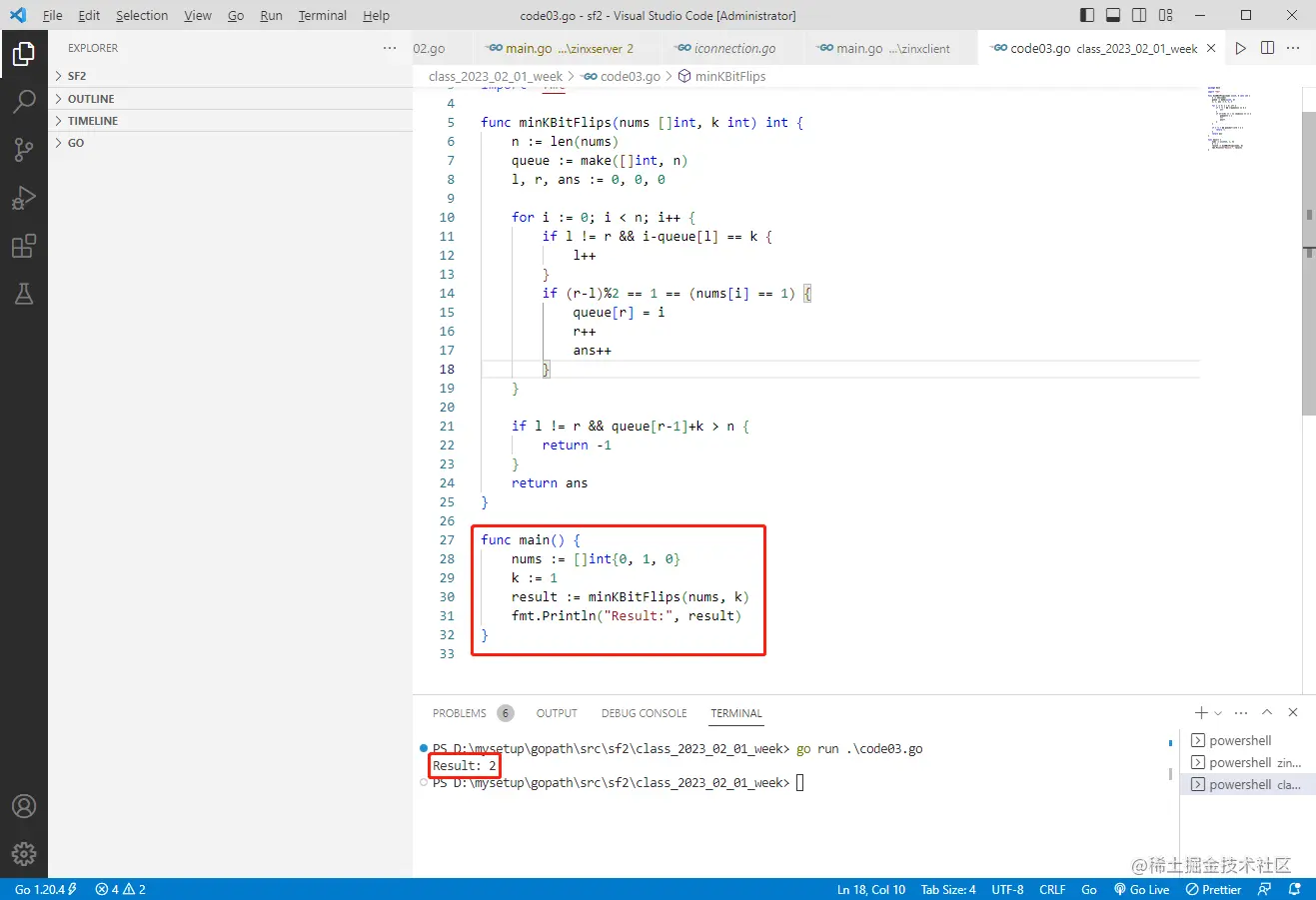Click minKBitFlips breadcrumb symbol
1316x900 pixels.
coord(721,76)
